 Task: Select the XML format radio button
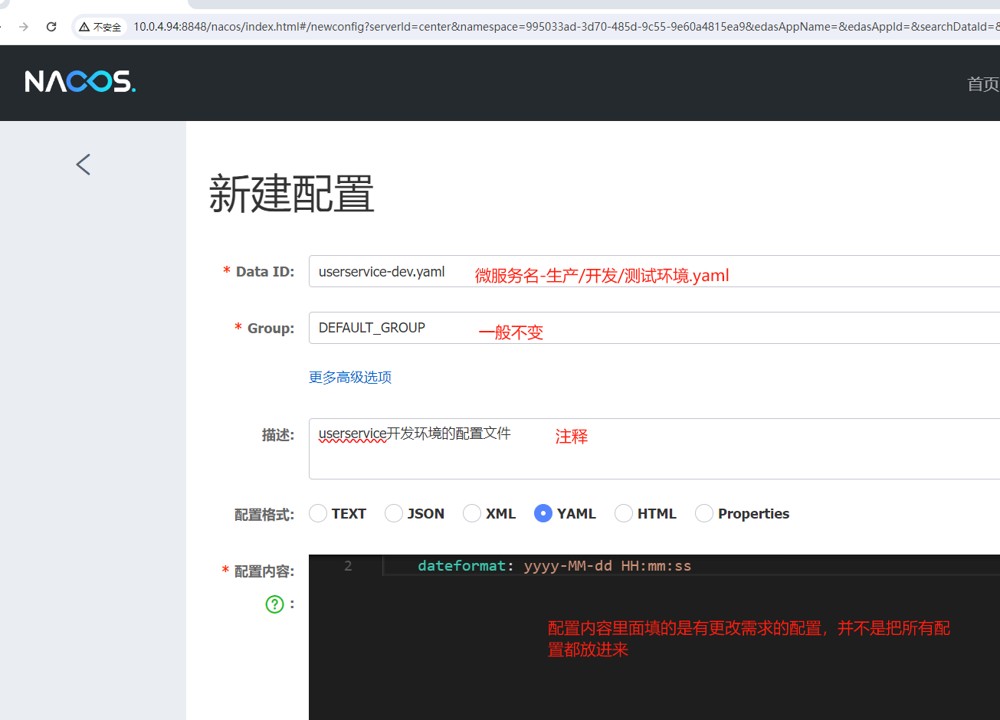[472, 513]
